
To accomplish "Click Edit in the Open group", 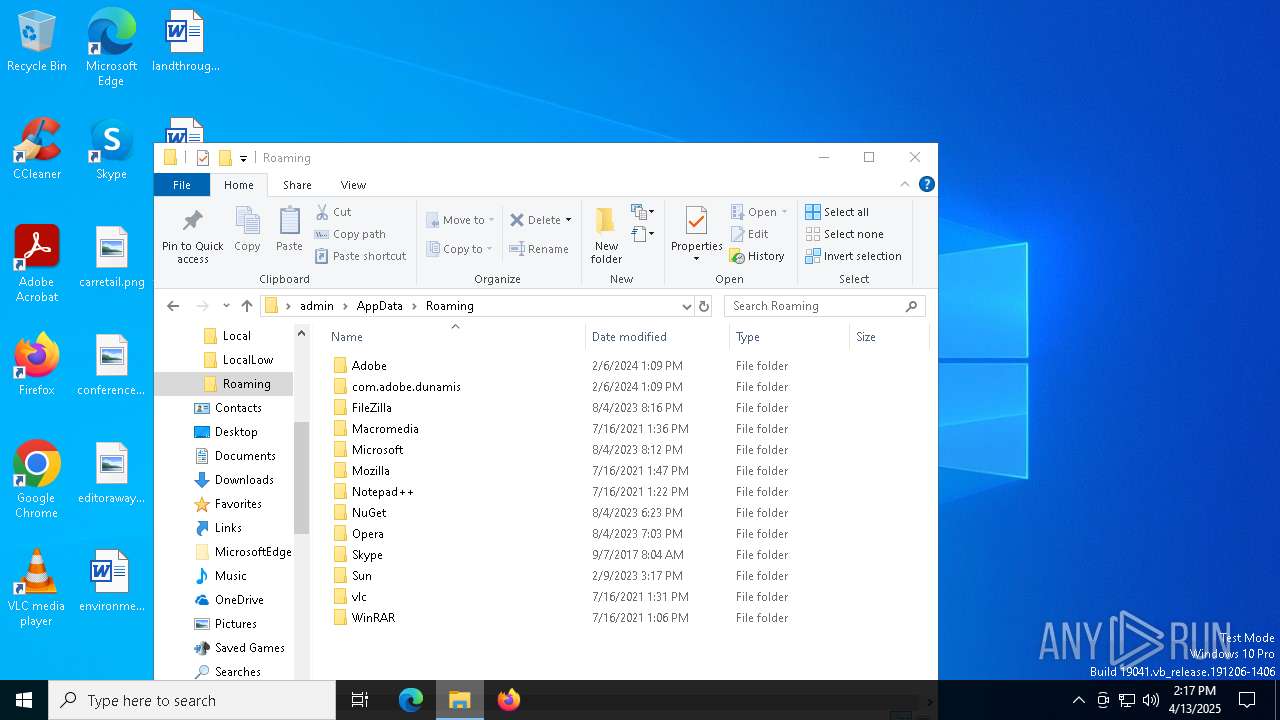I will [x=750, y=234].
